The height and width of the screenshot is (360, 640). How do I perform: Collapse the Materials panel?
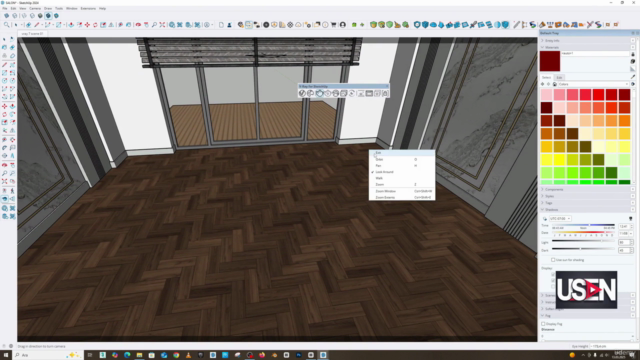(586, 47)
